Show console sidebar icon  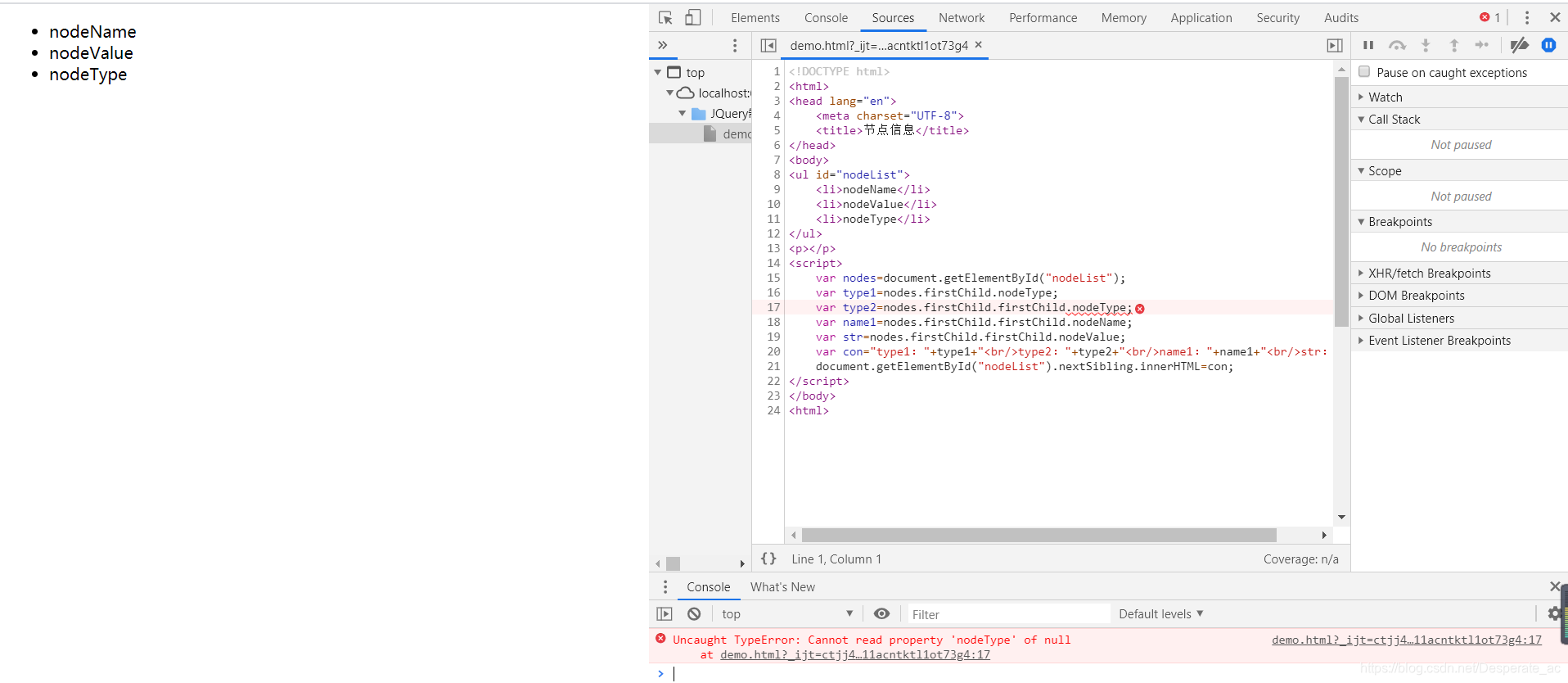[665, 614]
